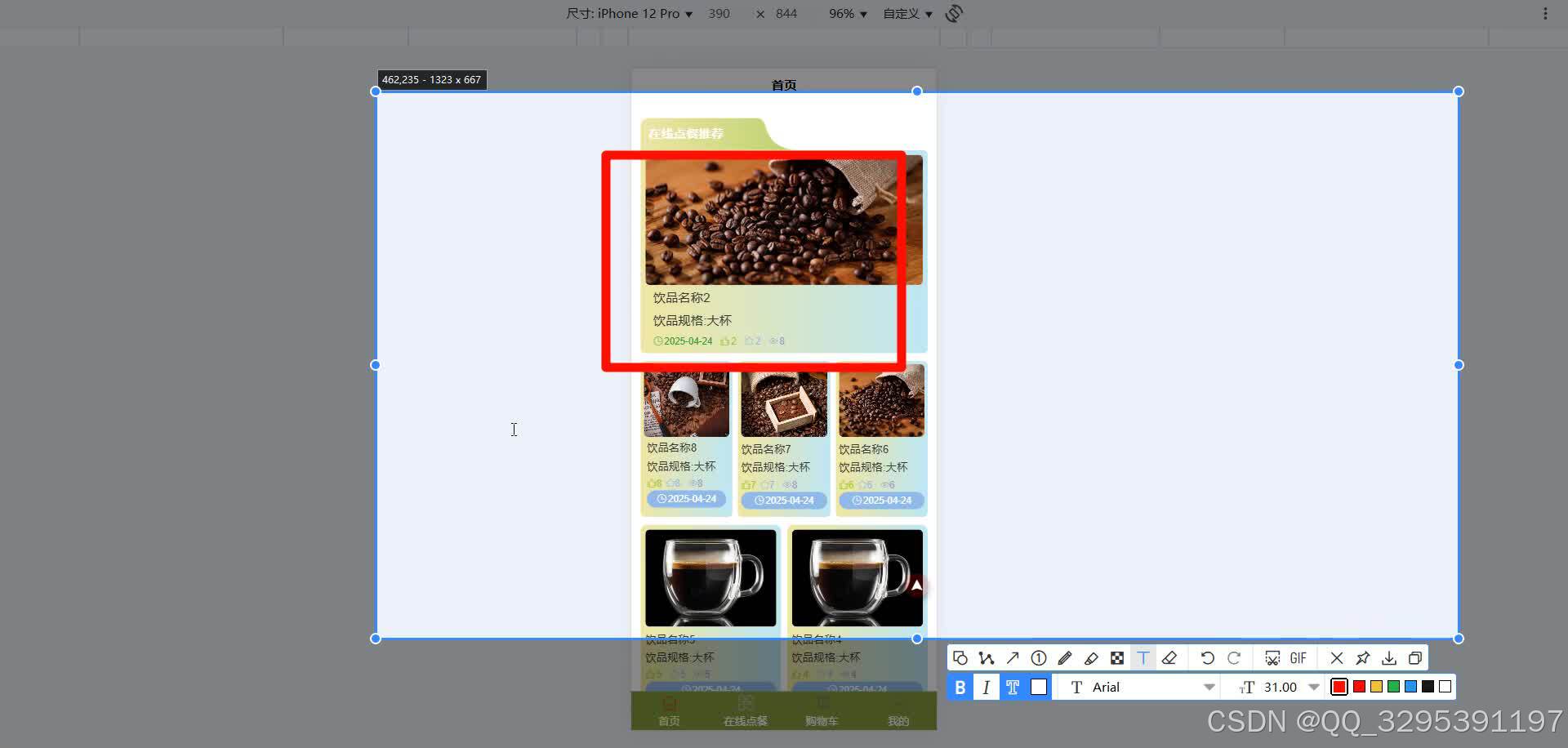
Task: Start a GIF recording
Action: pyautogui.click(x=1297, y=657)
